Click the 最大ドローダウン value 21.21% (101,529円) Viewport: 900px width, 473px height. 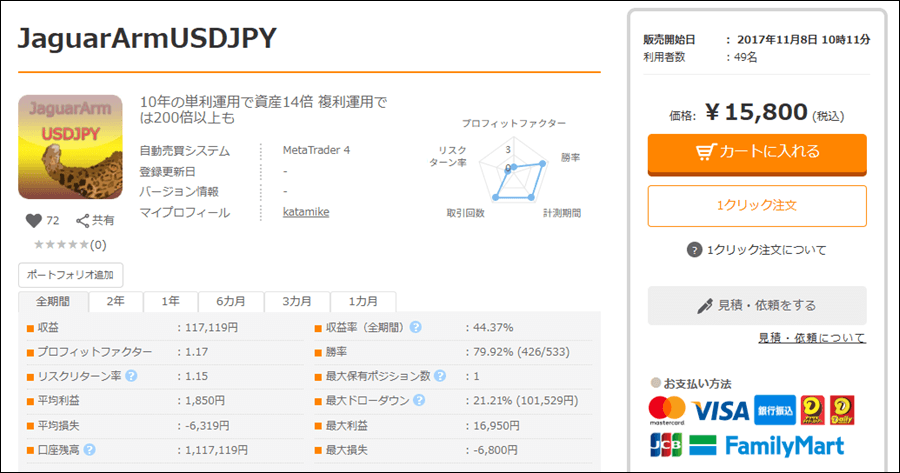click(x=526, y=401)
